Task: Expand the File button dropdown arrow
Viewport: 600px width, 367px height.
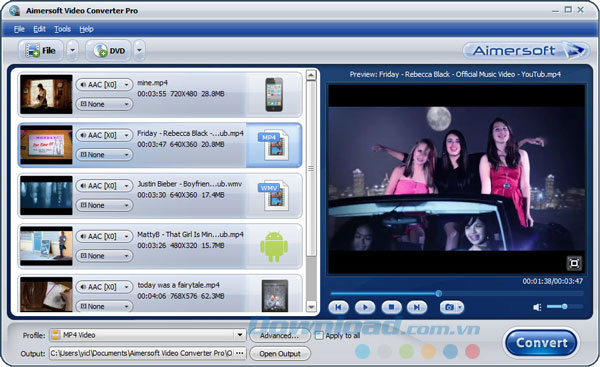Action: 72,51
